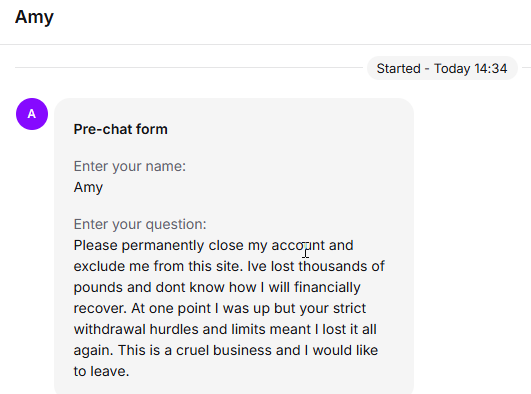
Task: Click the "Amy" chat header name
Action: click(x=34, y=17)
